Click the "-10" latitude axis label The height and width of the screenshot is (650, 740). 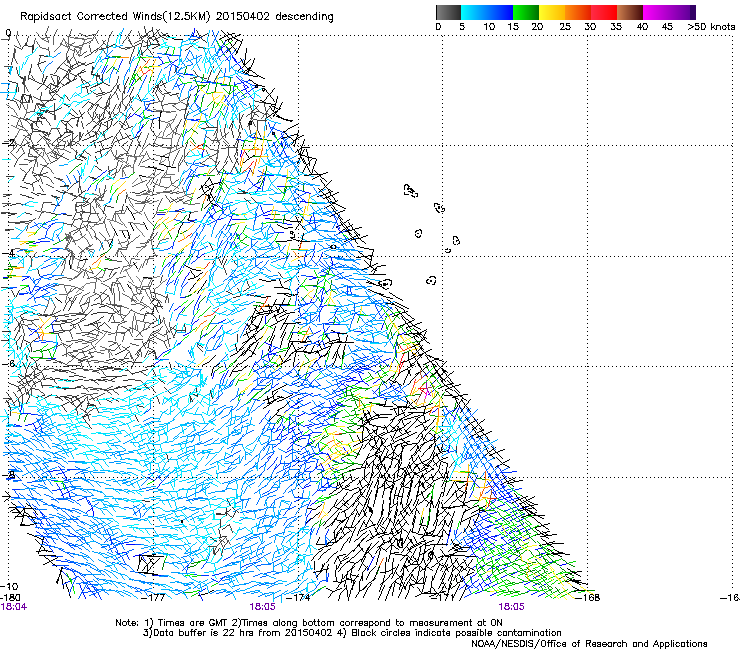pos(9,586)
